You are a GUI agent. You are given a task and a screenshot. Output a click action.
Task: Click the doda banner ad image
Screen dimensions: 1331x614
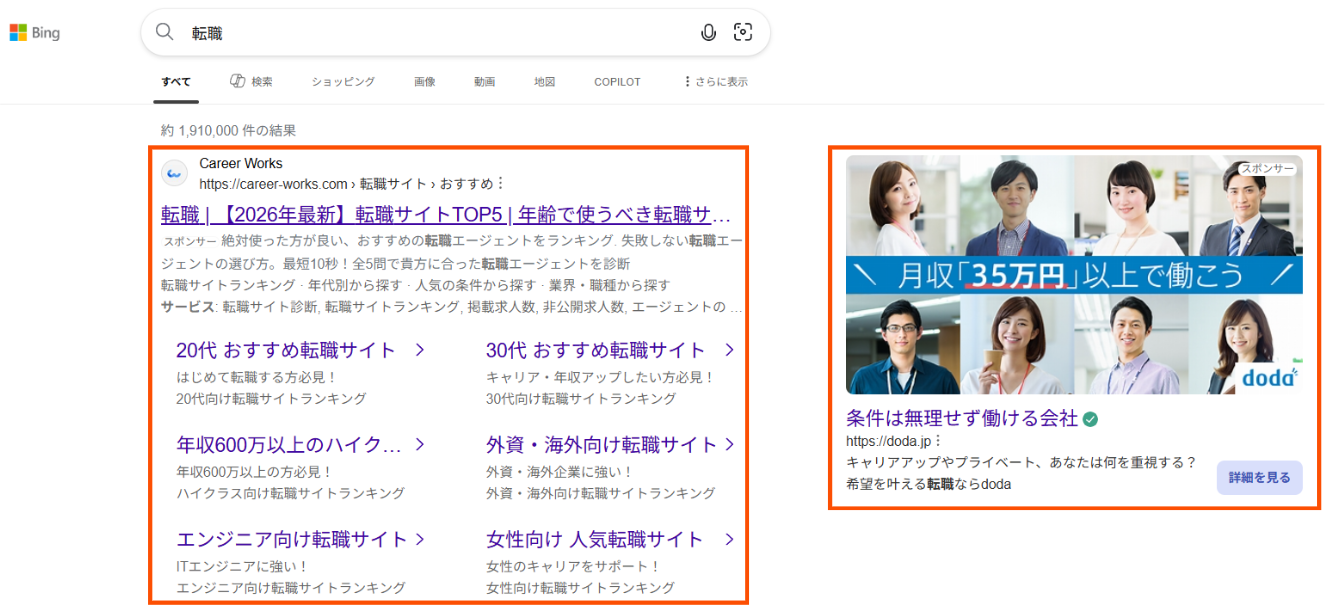(1074, 274)
